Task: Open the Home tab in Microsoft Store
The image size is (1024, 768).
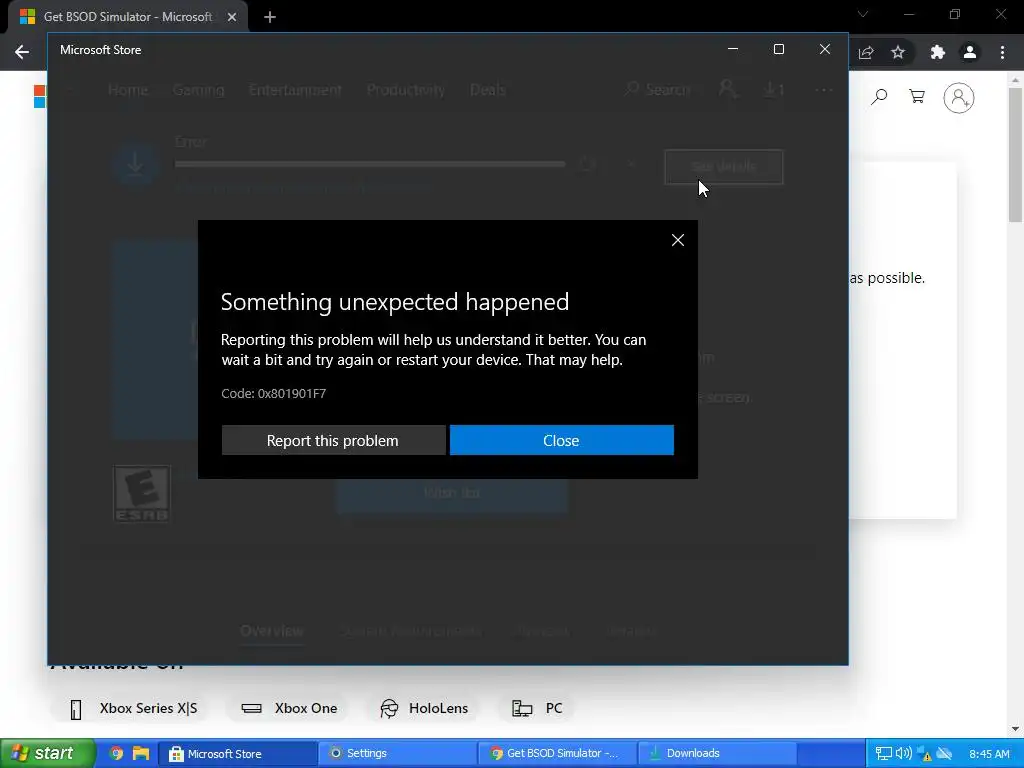Action: pyautogui.click(x=128, y=89)
